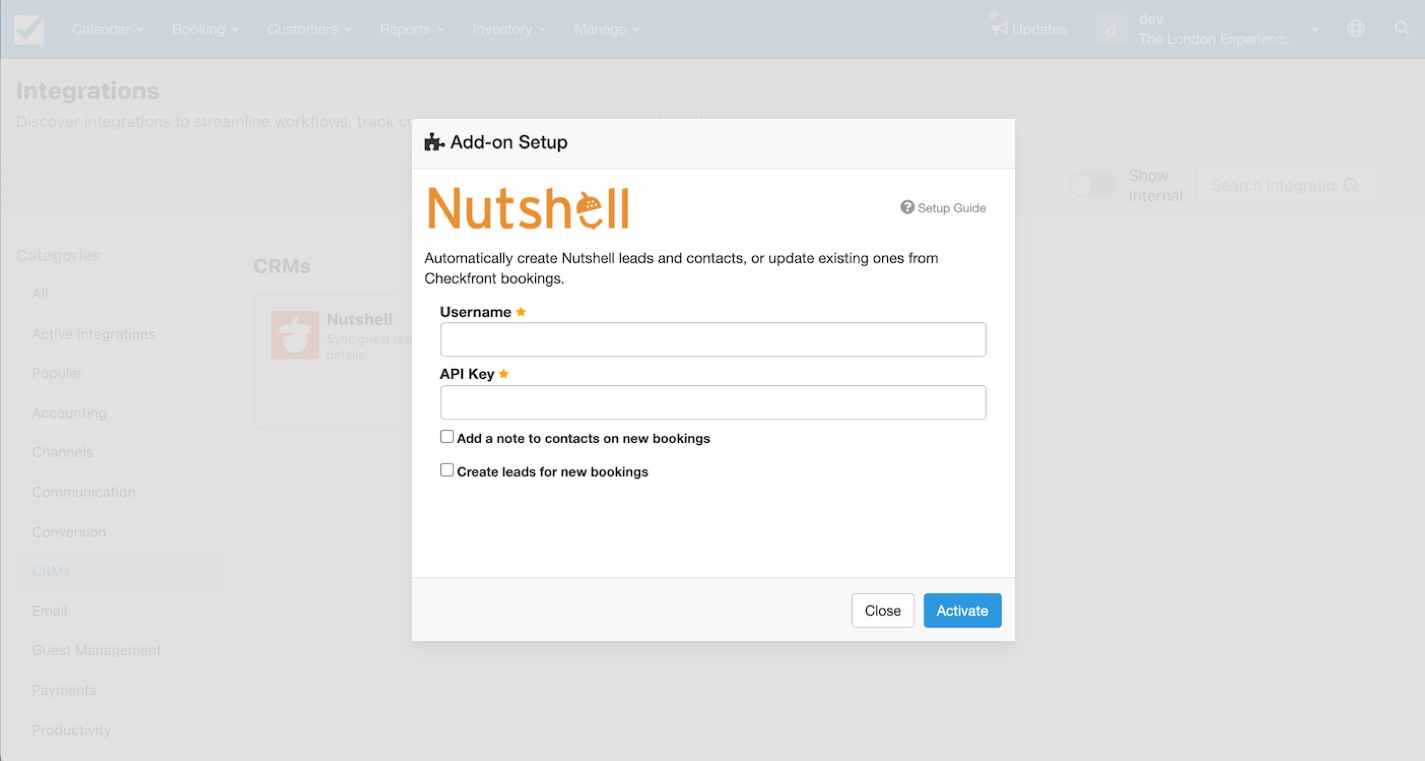
Task: Check Create leads for new bookings
Action: [447, 470]
